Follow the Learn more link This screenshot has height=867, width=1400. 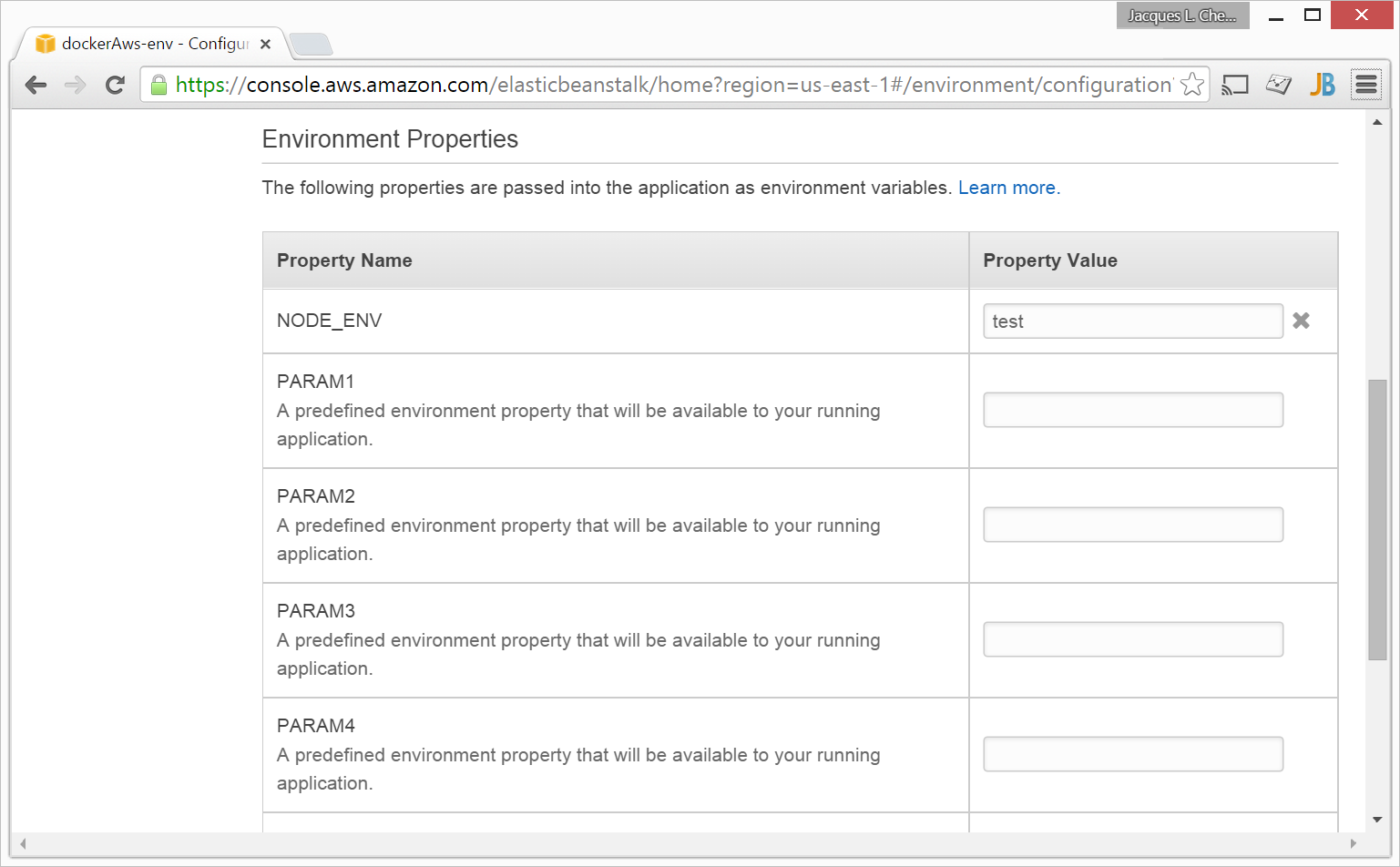tap(1008, 188)
